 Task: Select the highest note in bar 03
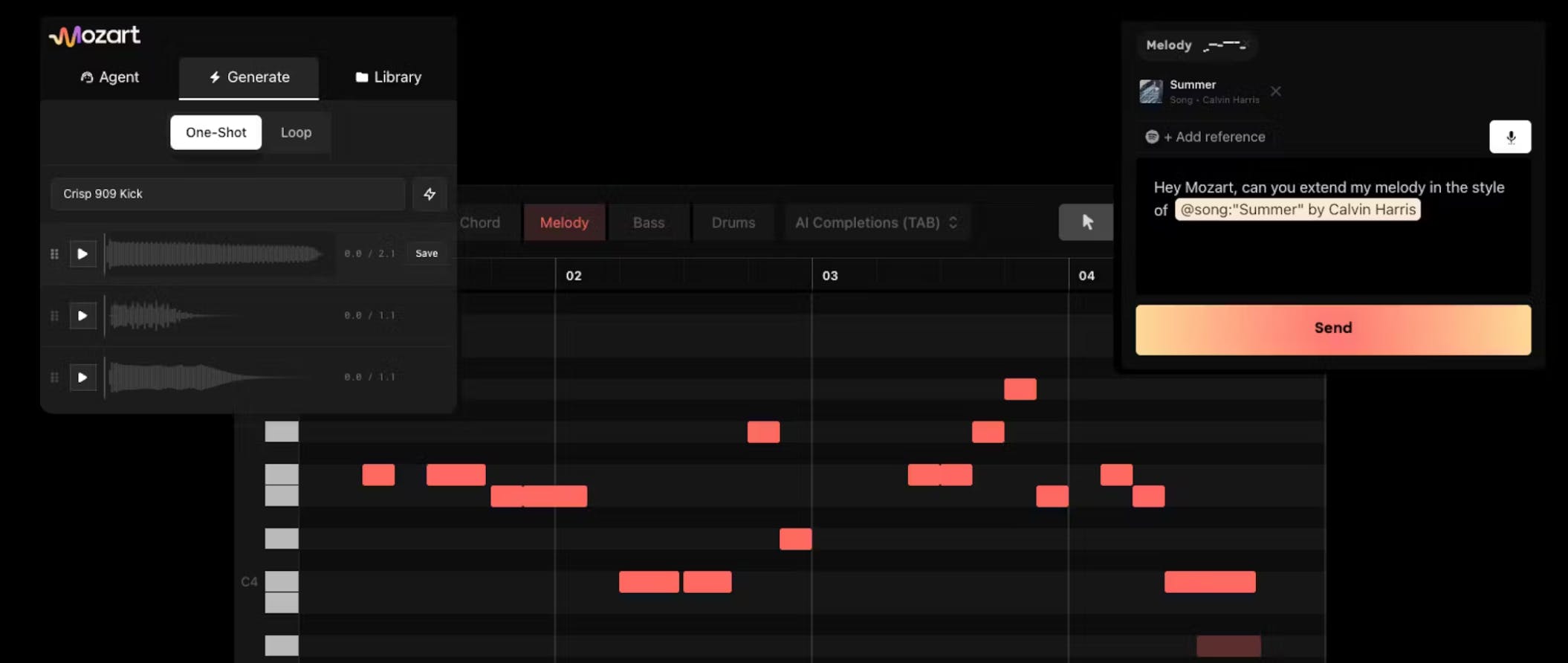(x=1020, y=389)
